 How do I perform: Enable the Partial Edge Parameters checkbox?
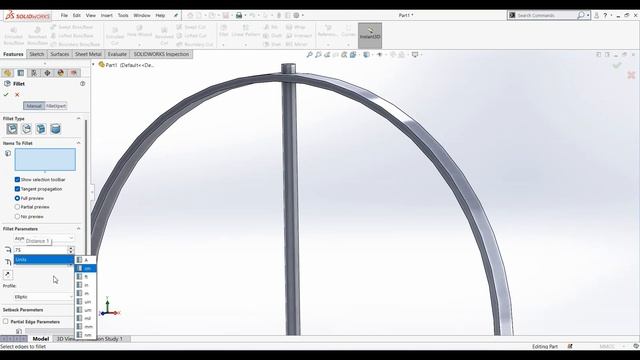coord(6,322)
